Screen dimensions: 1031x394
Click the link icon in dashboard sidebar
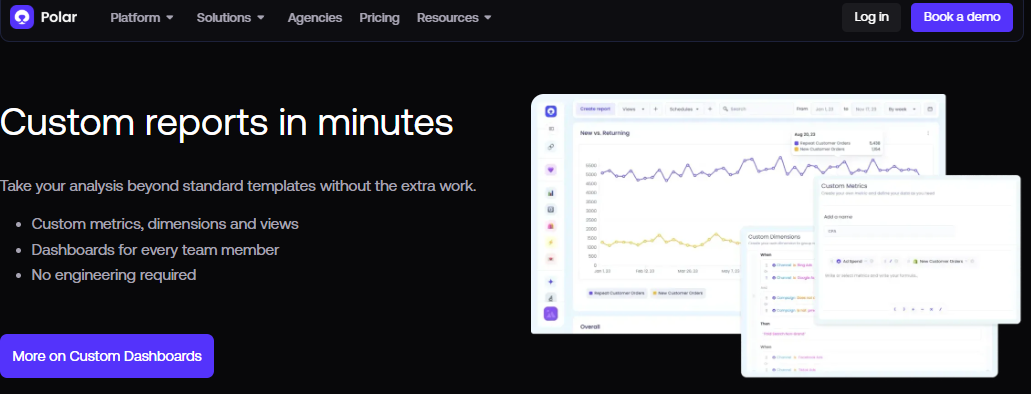coord(551,147)
